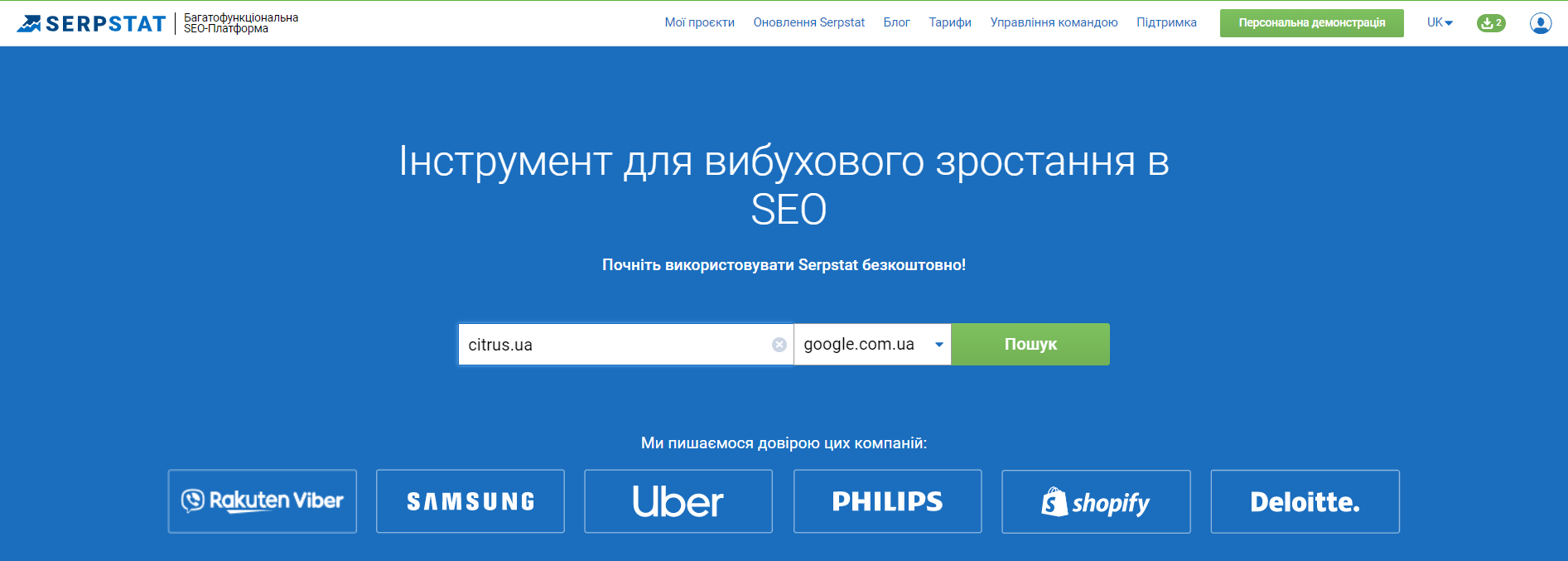Screen dimensions: 1568x561
Task: Open the user profile avatar icon
Action: pos(1541,23)
